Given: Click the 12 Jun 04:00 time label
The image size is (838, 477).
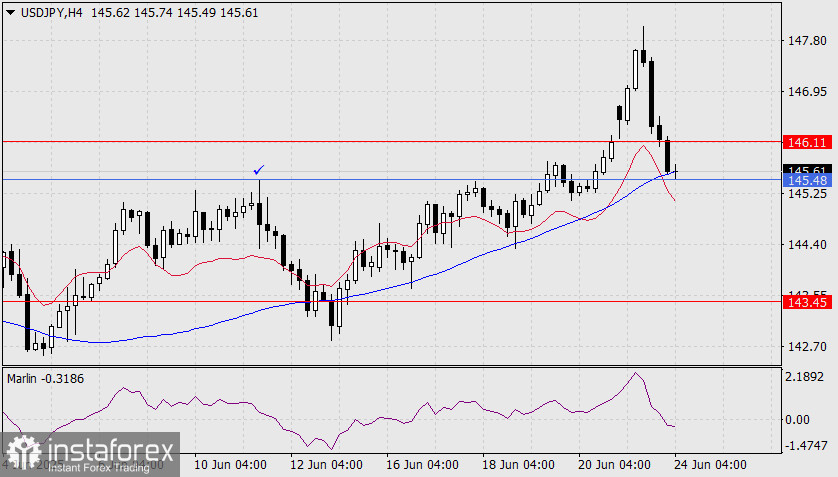Looking at the screenshot, I should tap(326, 464).
